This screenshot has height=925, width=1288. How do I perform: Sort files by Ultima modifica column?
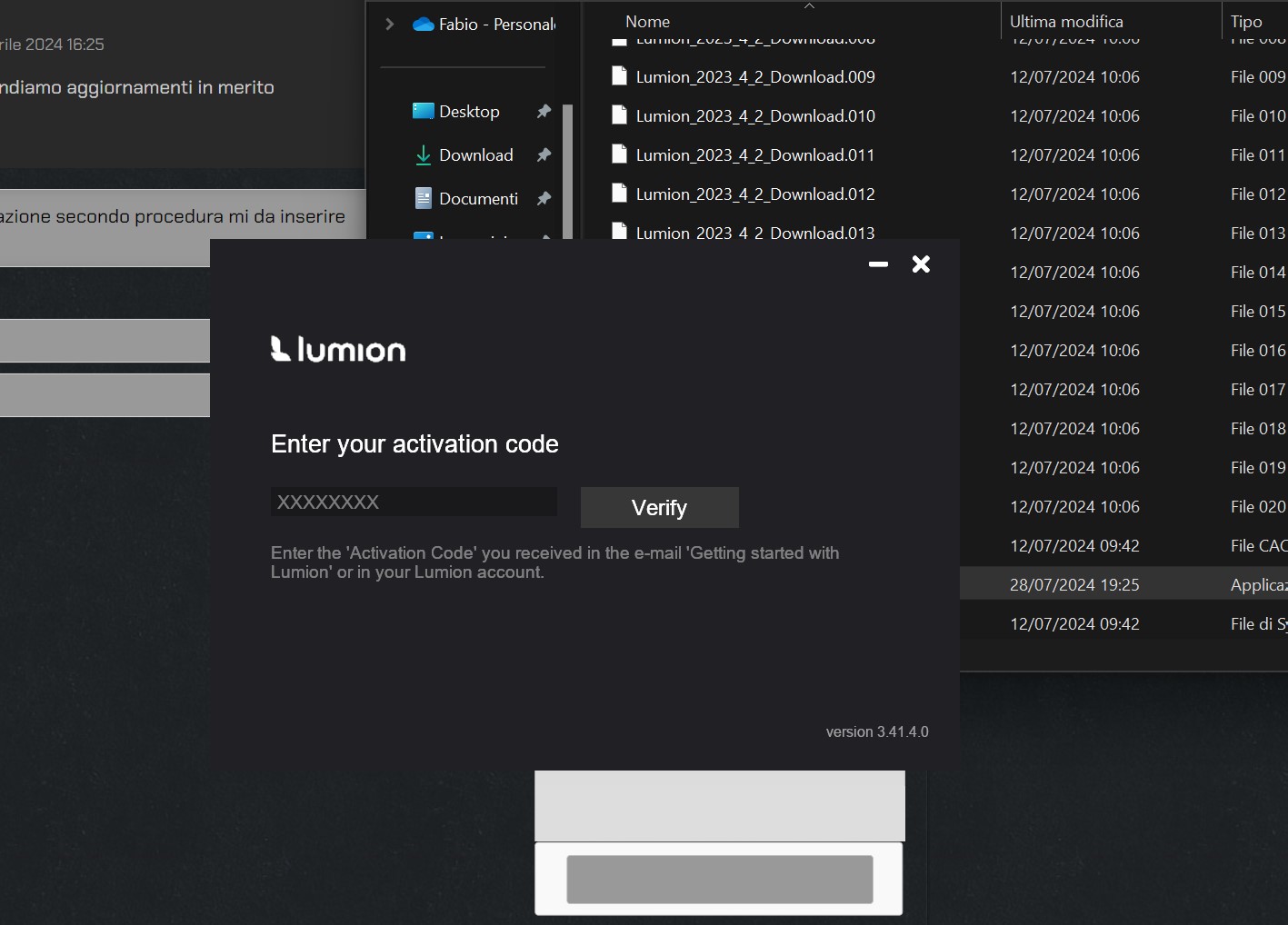click(1066, 22)
